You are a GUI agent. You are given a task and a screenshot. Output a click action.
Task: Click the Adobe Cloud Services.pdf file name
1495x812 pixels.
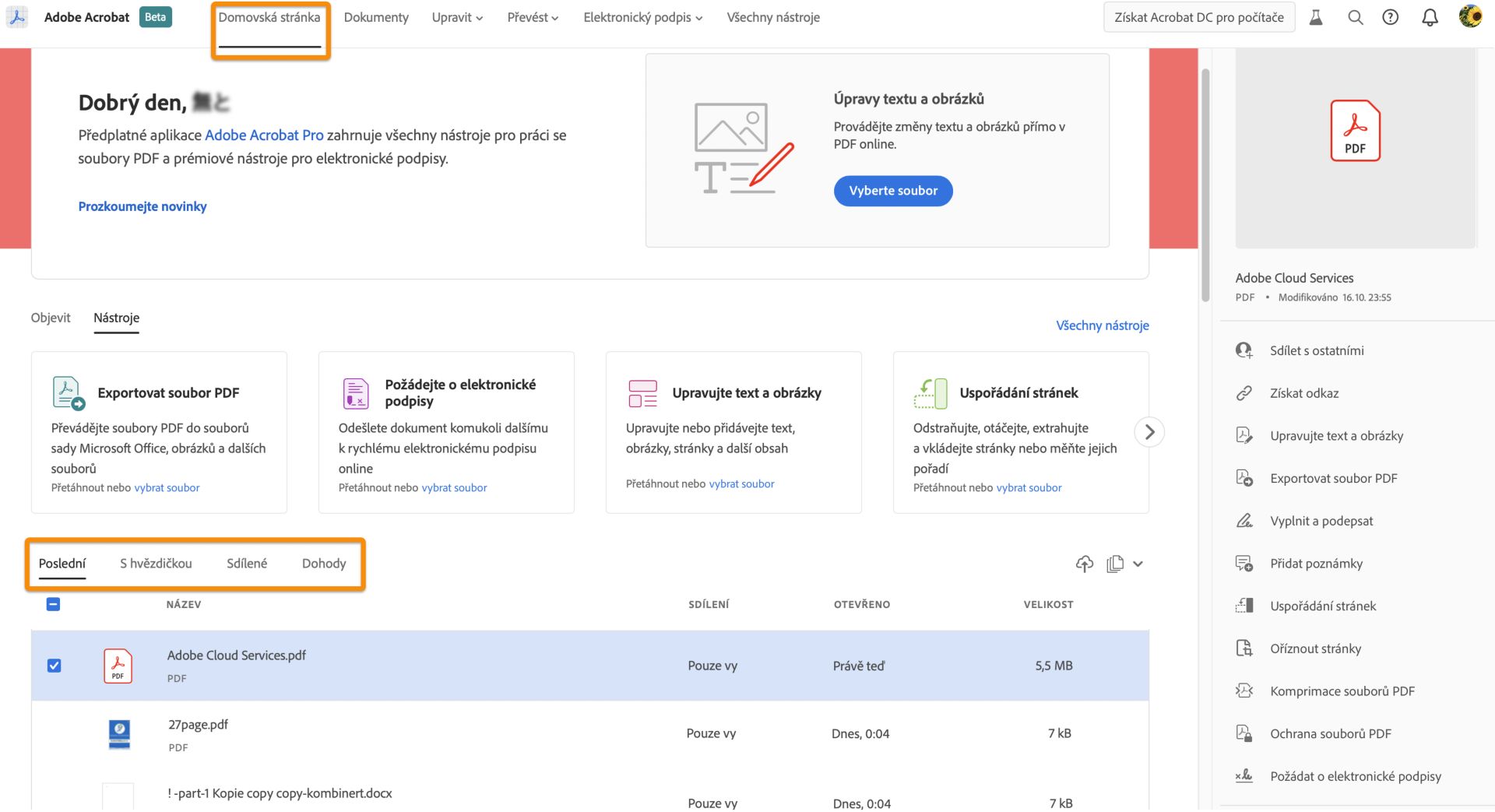237,656
